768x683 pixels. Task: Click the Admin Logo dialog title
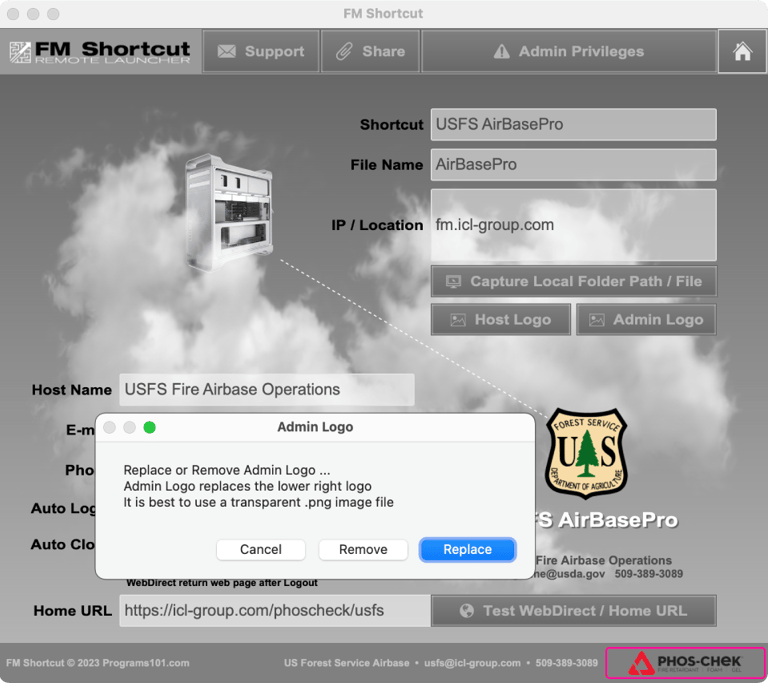315,427
